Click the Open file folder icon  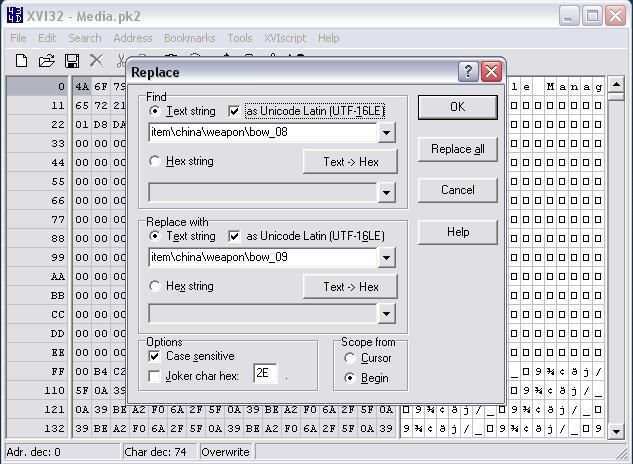coord(46,61)
